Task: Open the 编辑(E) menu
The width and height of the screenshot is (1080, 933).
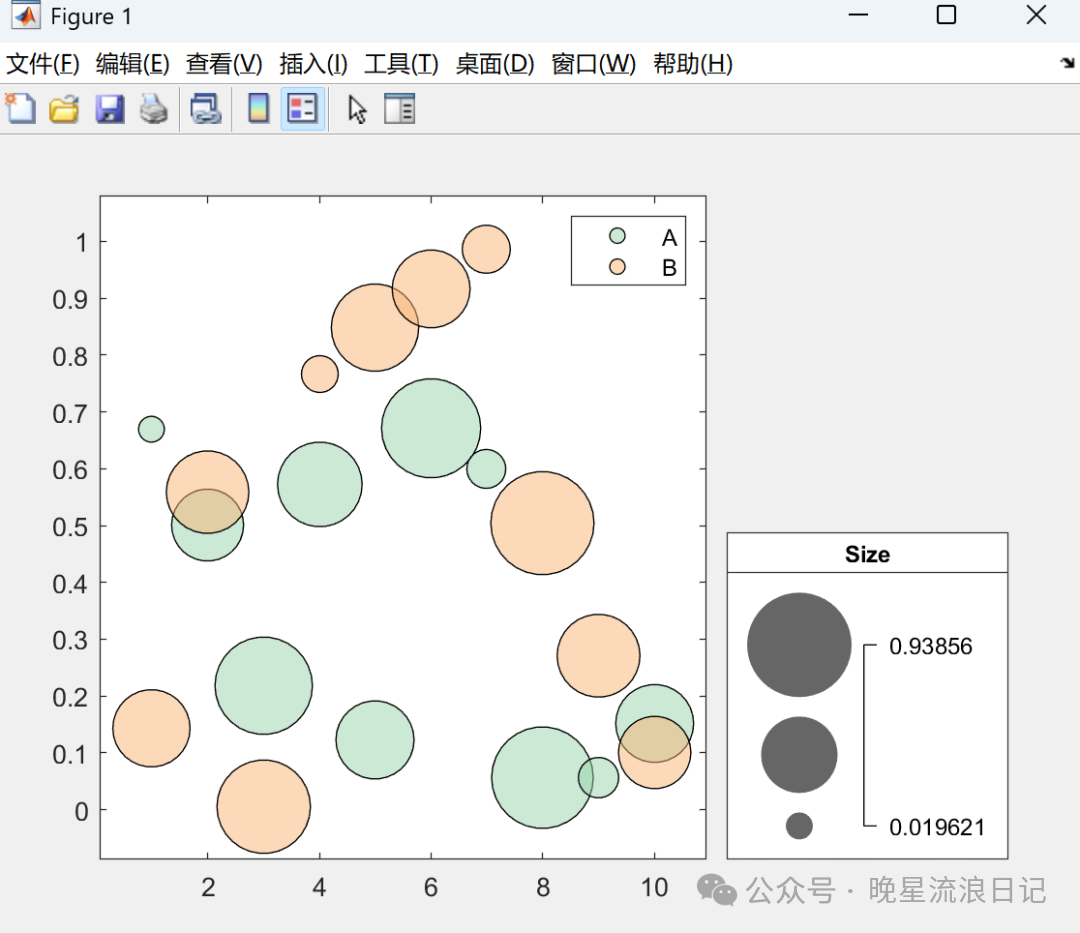Action: (x=132, y=64)
